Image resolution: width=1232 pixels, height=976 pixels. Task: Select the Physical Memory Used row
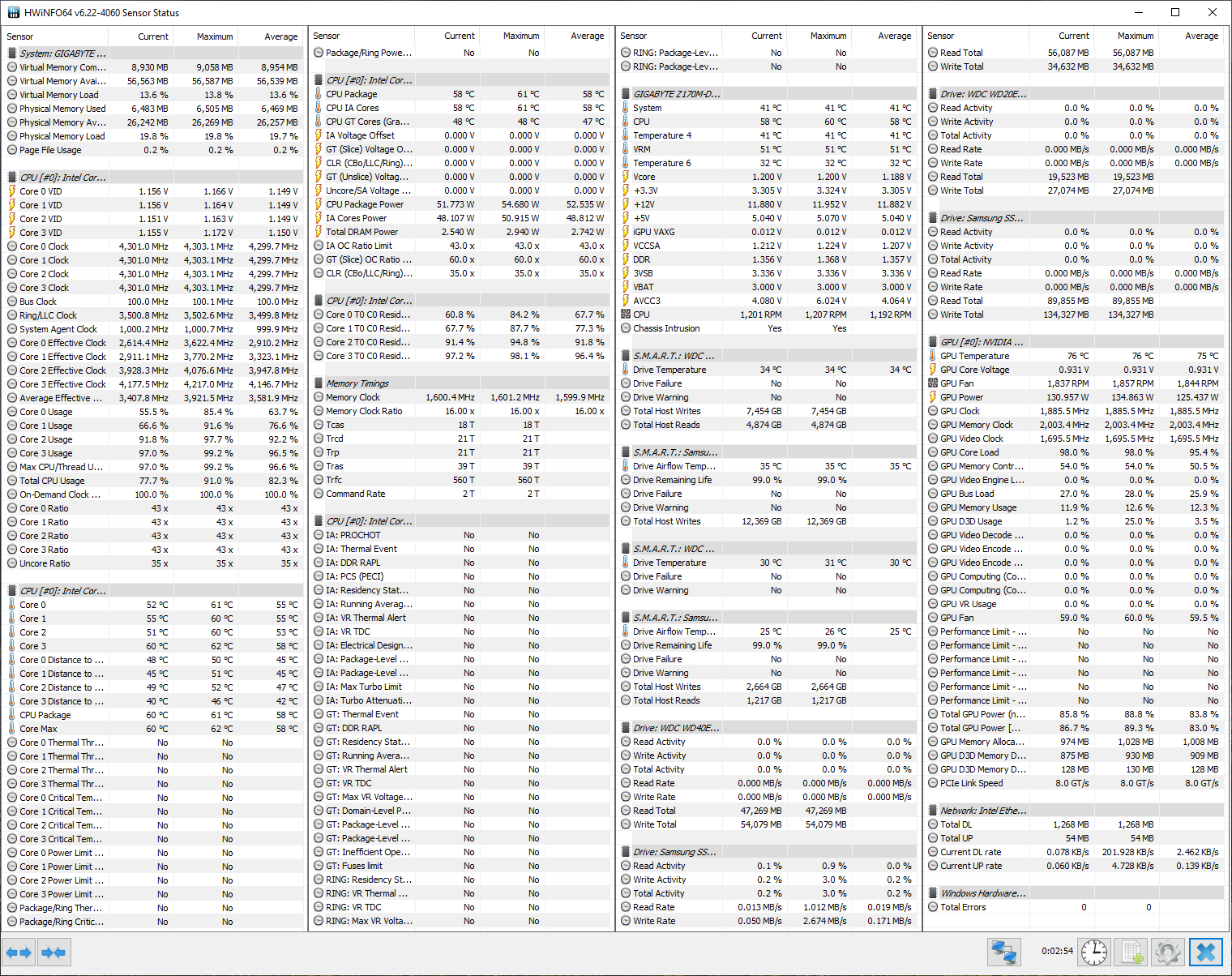click(x=153, y=109)
